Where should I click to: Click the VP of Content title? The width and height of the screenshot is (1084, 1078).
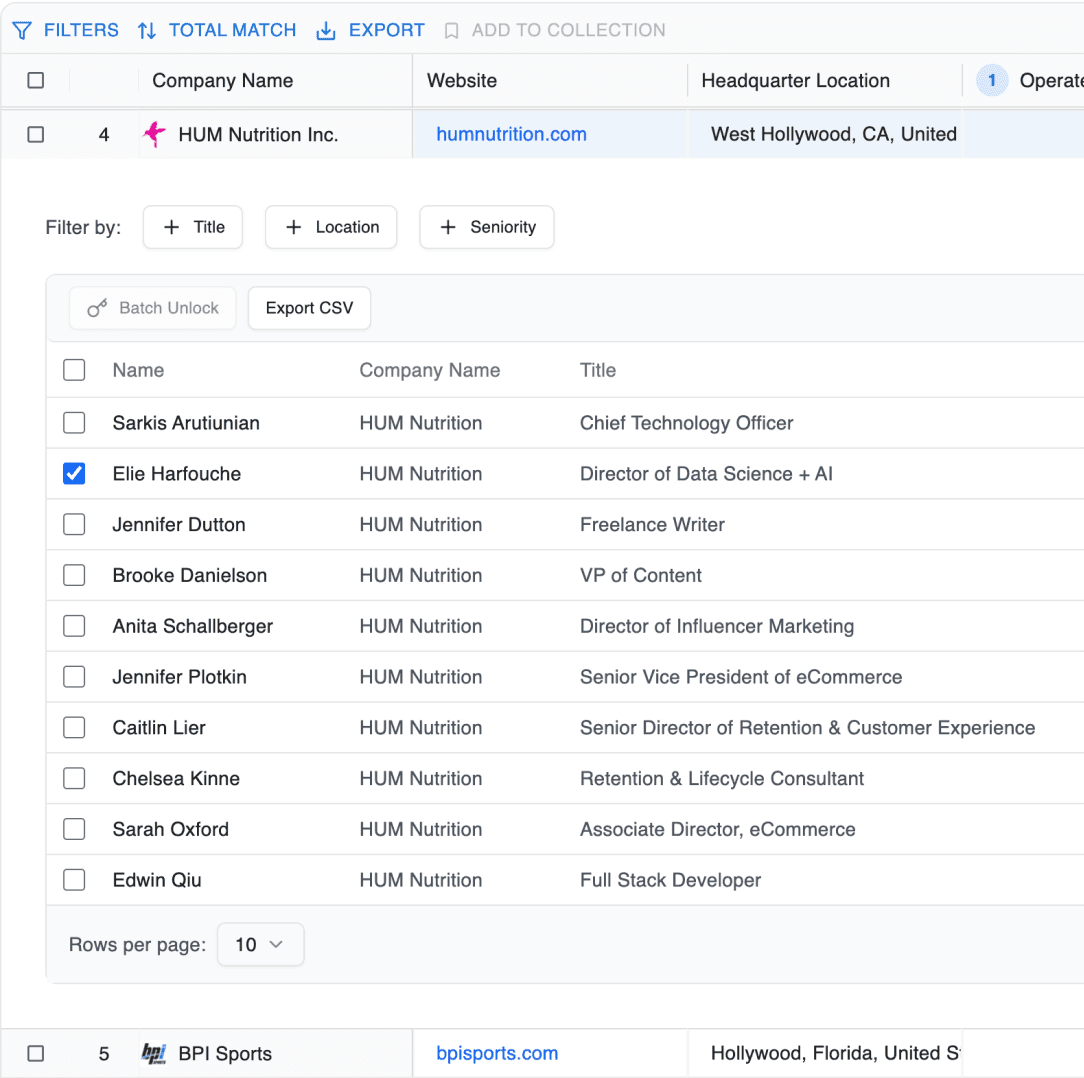641,575
